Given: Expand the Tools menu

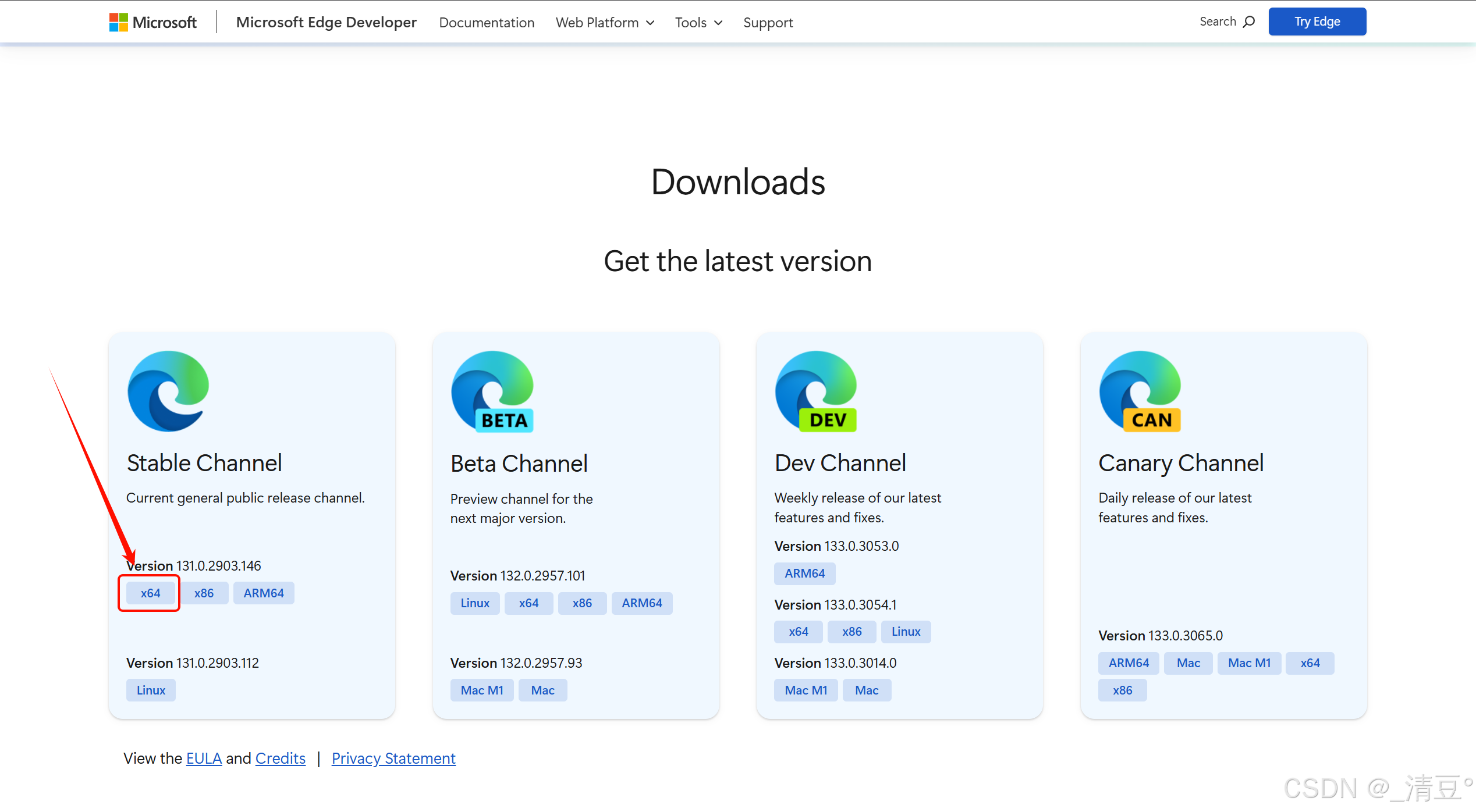Looking at the screenshot, I should click(698, 23).
